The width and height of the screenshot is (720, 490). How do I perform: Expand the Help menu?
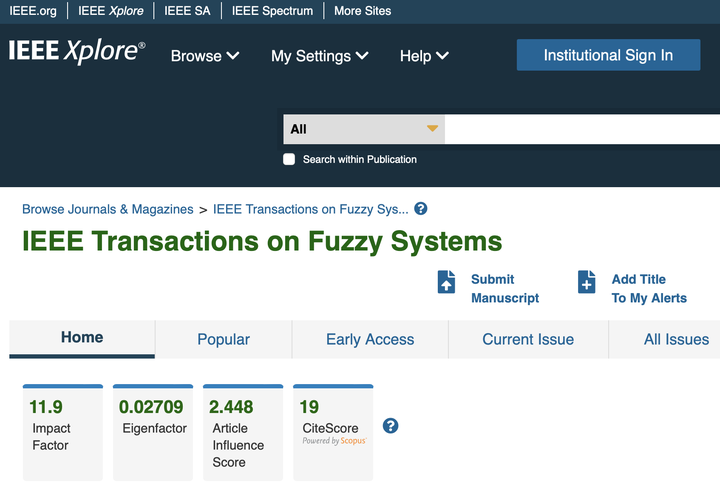point(424,56)
